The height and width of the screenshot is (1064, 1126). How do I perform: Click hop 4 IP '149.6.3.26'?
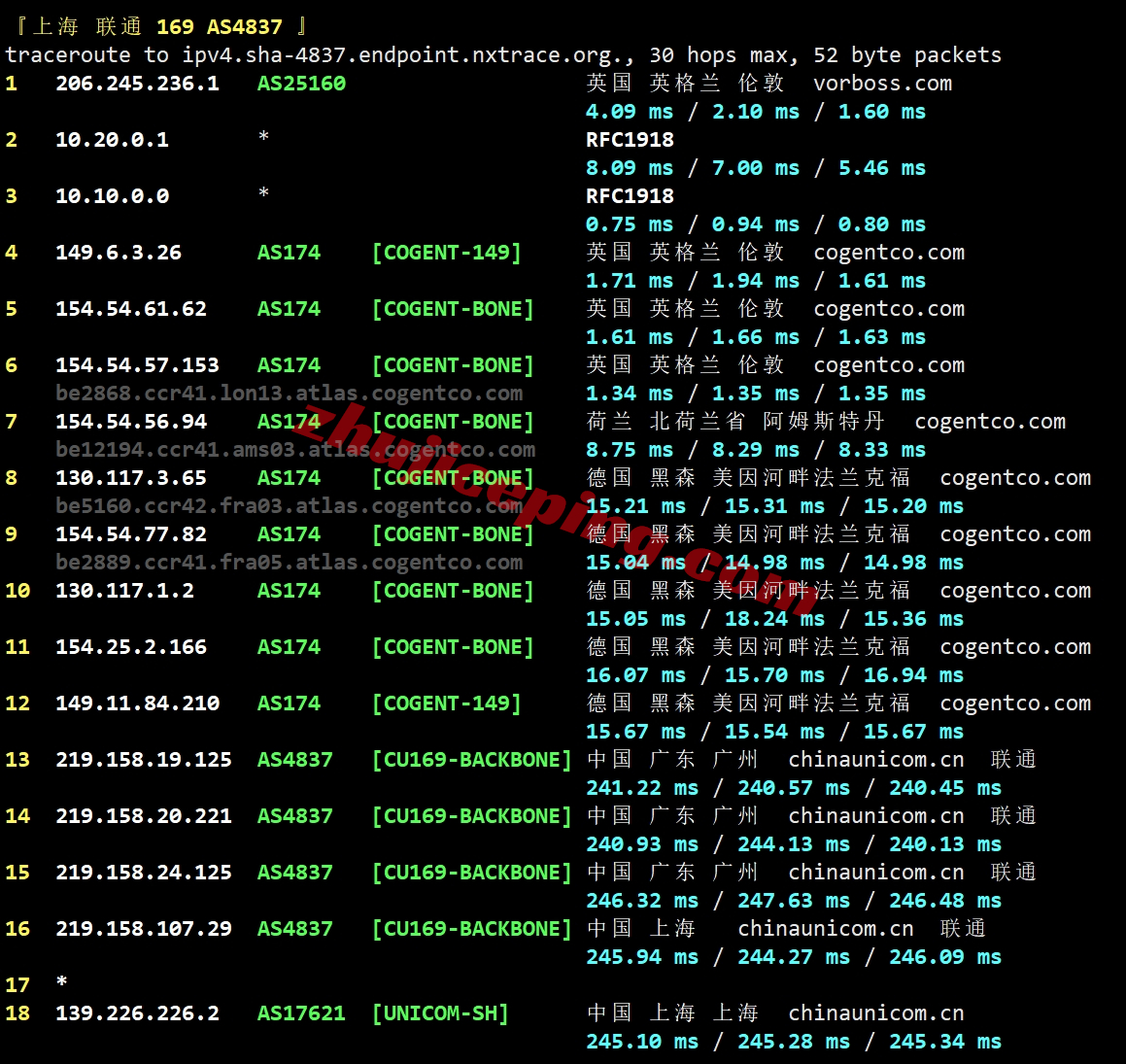pos(119,253)
